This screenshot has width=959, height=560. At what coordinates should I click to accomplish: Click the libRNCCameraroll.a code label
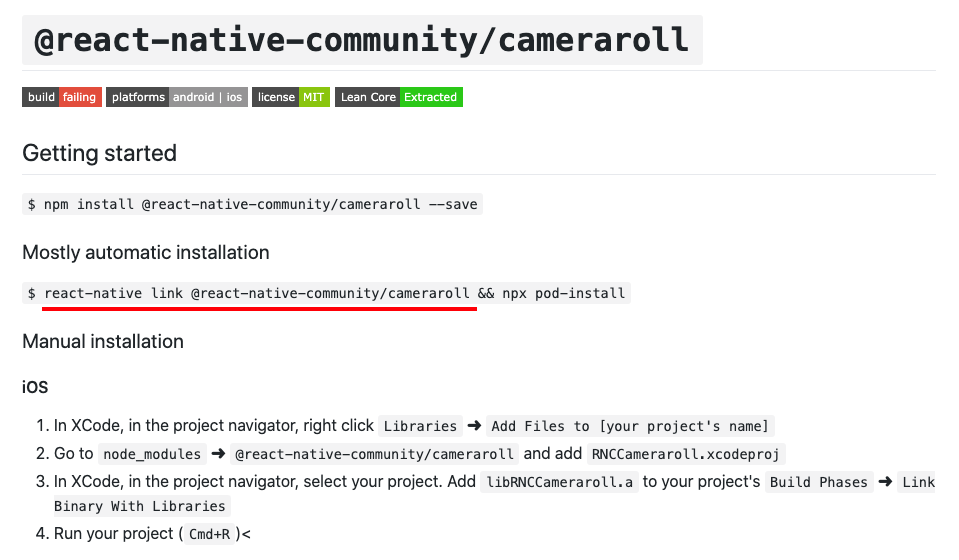[559, 482]
